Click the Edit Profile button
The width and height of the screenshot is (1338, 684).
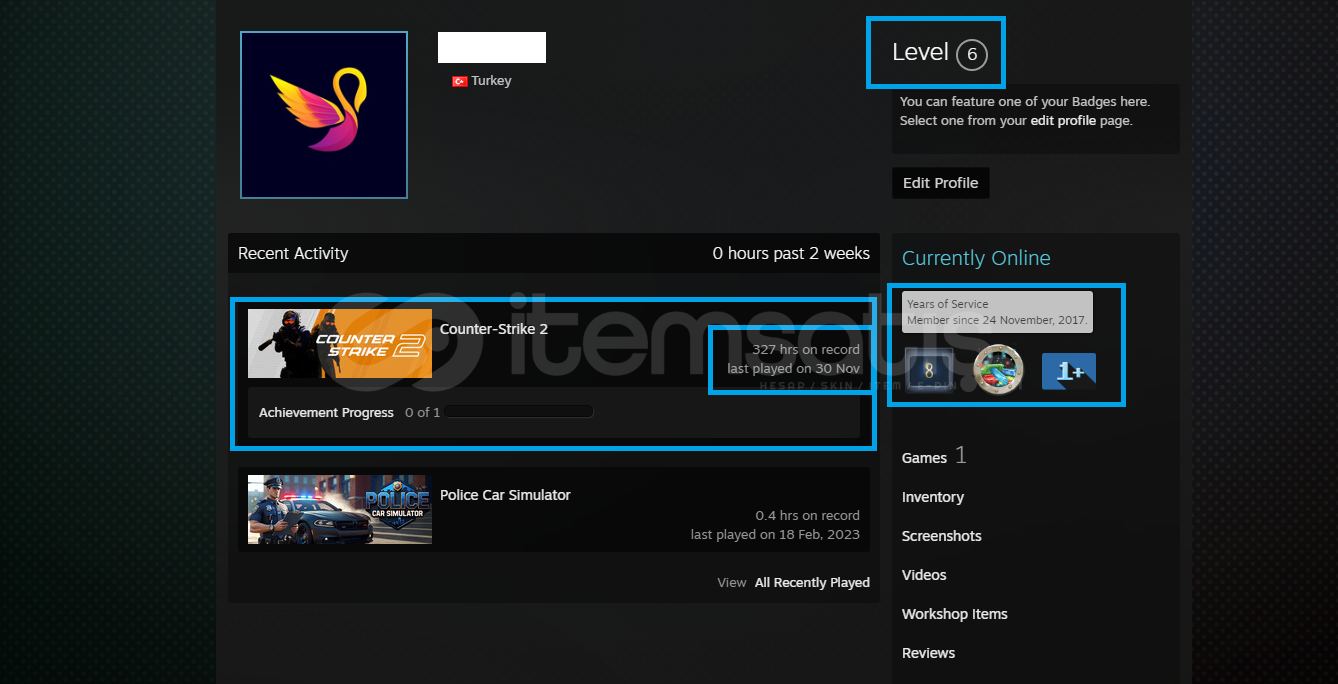click(940, 183)
